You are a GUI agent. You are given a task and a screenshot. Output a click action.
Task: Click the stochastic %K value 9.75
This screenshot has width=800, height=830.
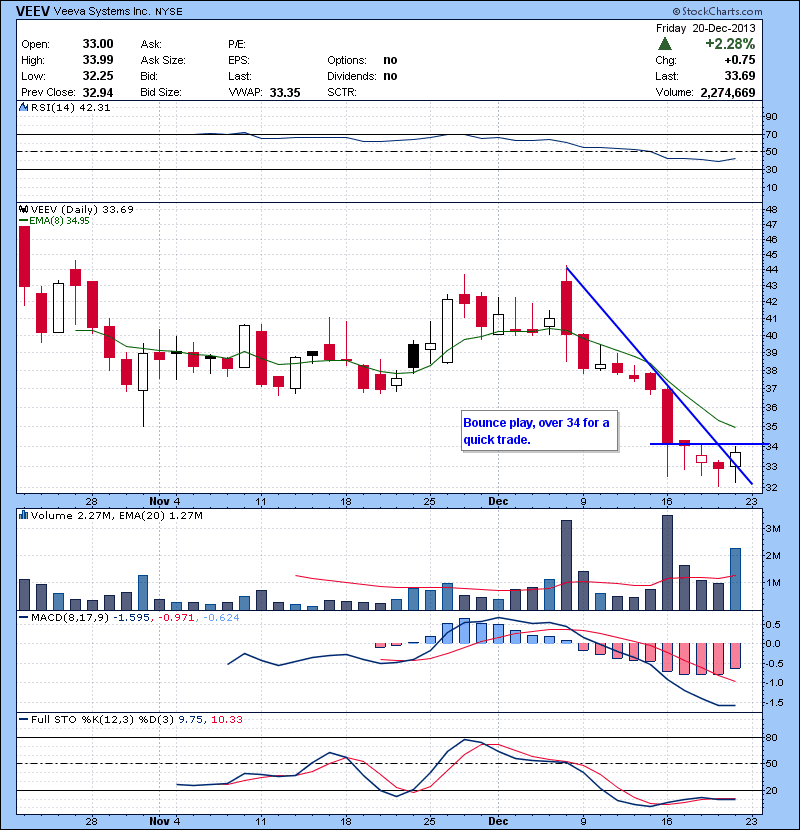(191, 719)
